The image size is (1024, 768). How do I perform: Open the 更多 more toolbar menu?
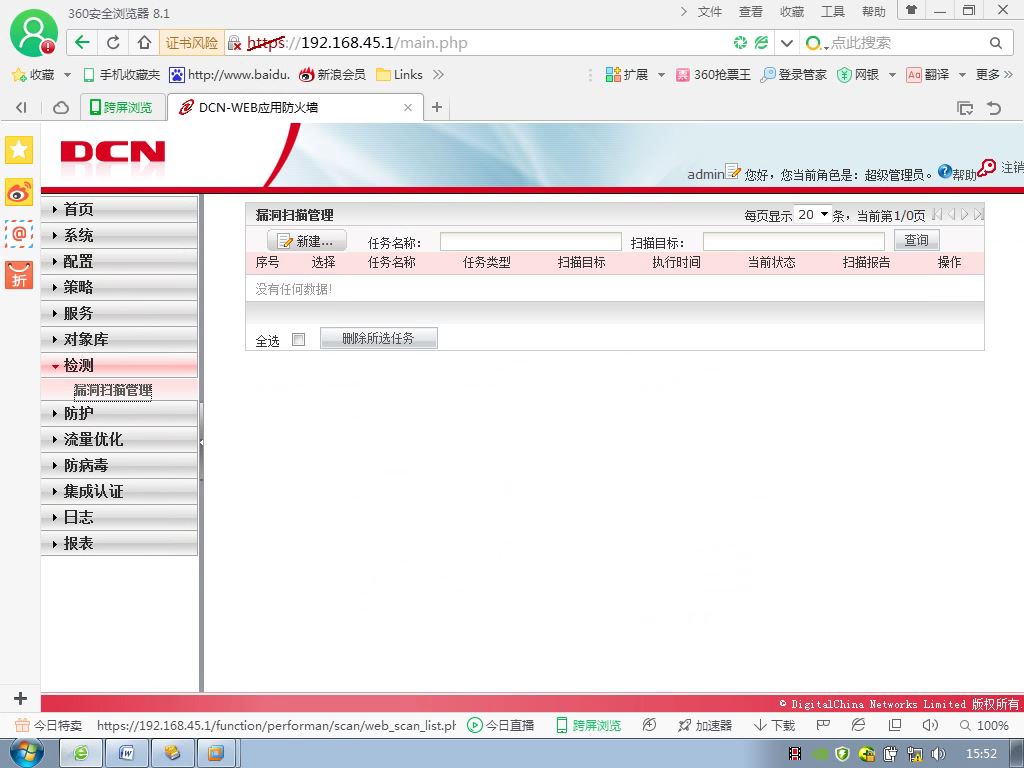pos(993,74)
